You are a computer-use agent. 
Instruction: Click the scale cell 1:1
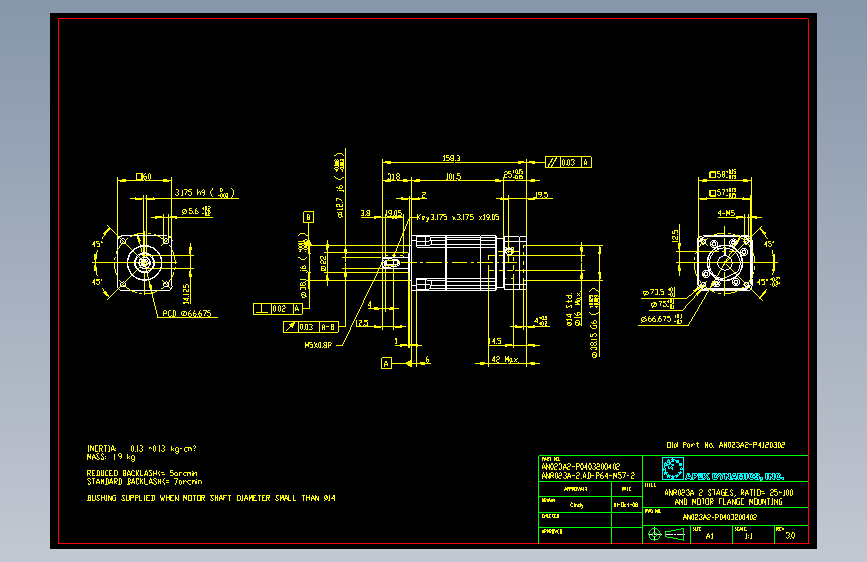coord(749,536)
